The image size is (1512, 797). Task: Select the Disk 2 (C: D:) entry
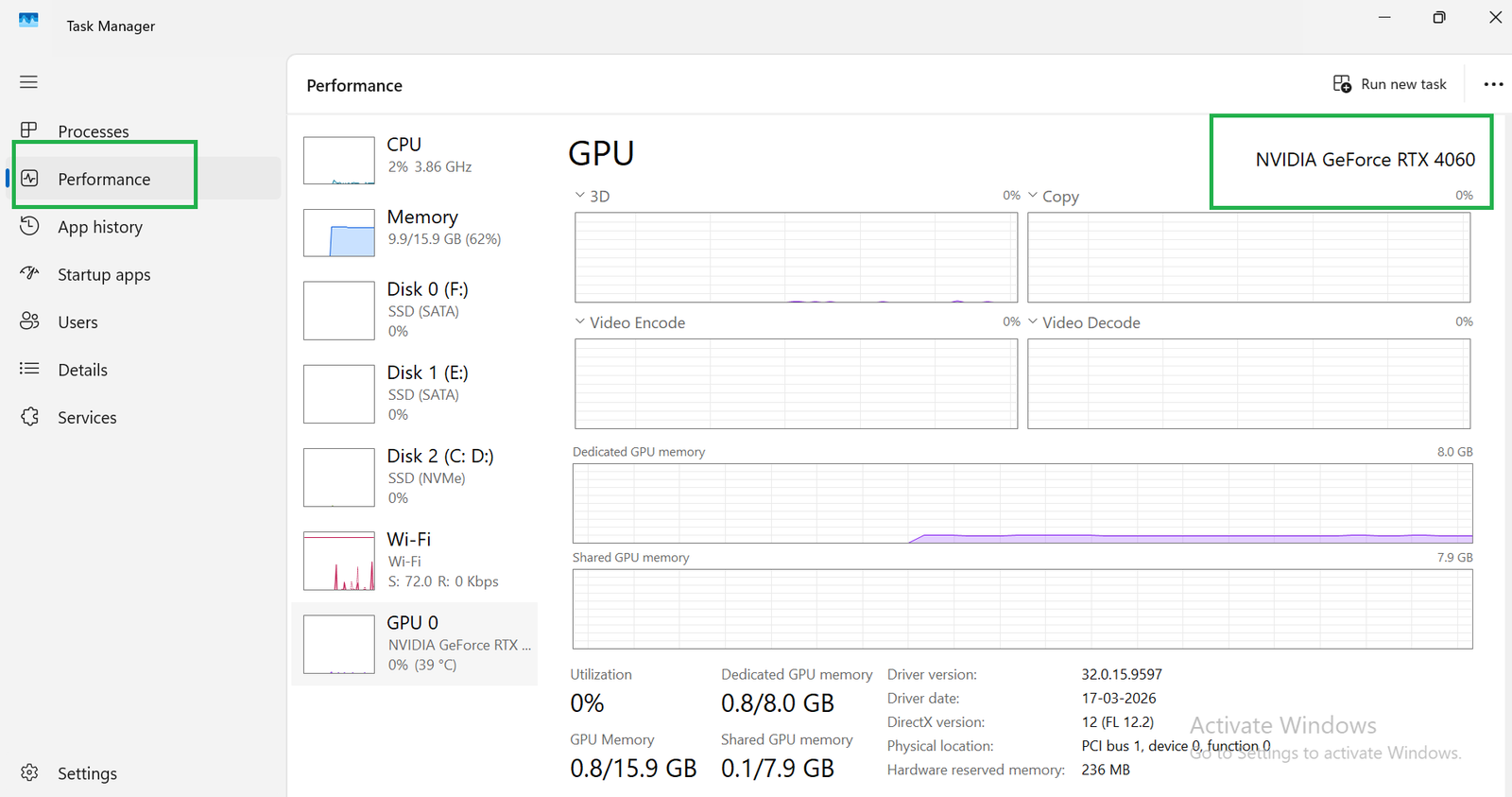coord(415,476)
